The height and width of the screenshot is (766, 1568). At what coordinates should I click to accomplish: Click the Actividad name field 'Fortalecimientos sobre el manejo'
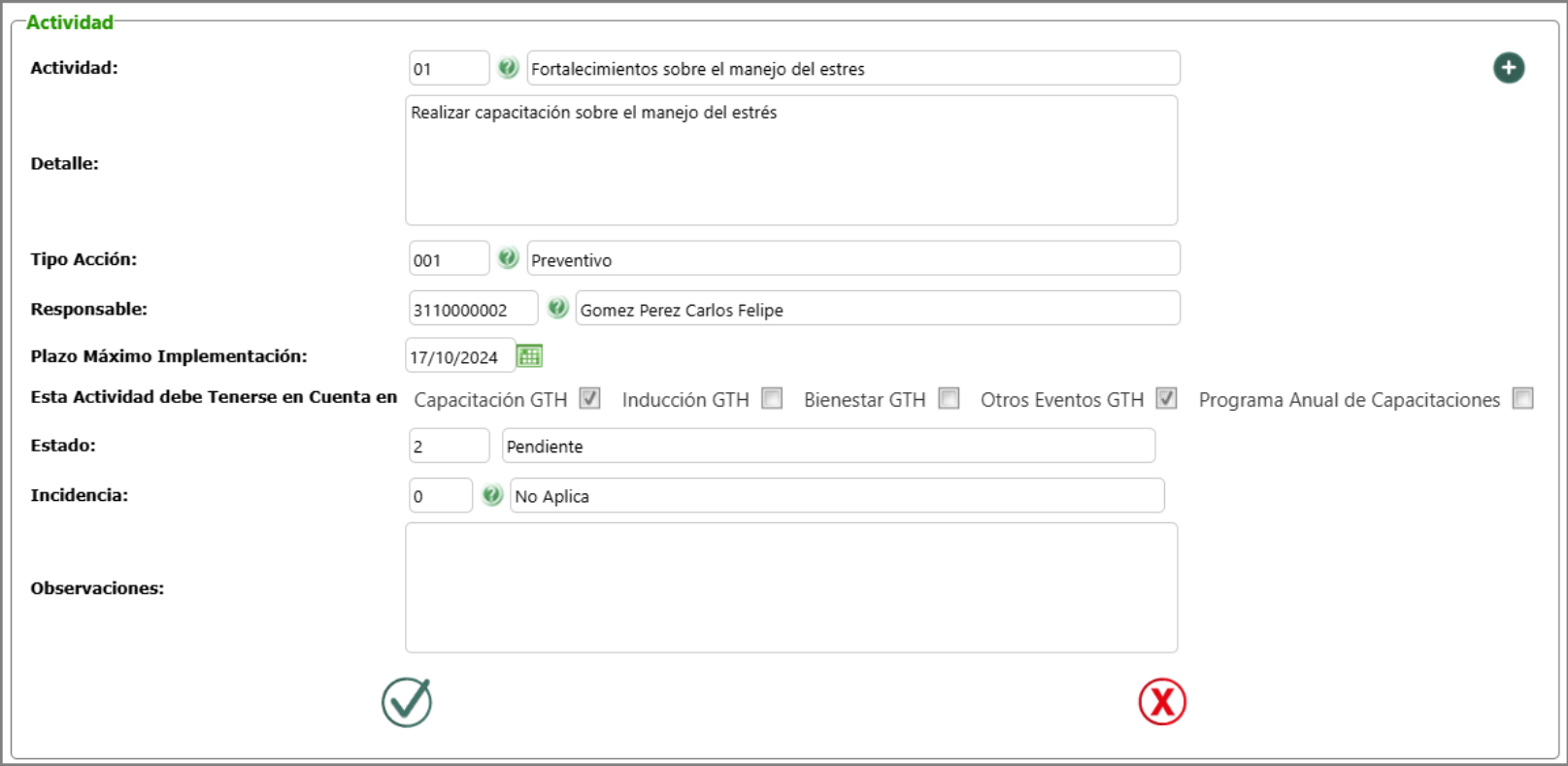click(x=853, y=68)
